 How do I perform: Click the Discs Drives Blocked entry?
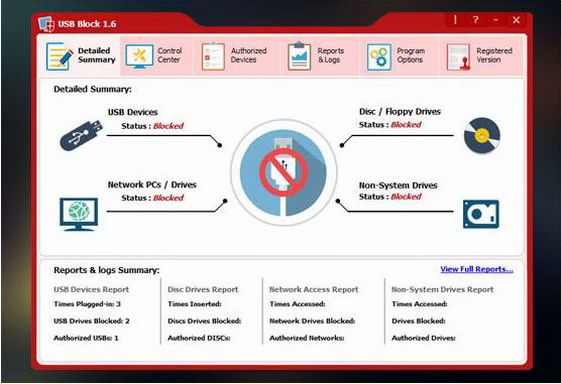coord(204,321)
